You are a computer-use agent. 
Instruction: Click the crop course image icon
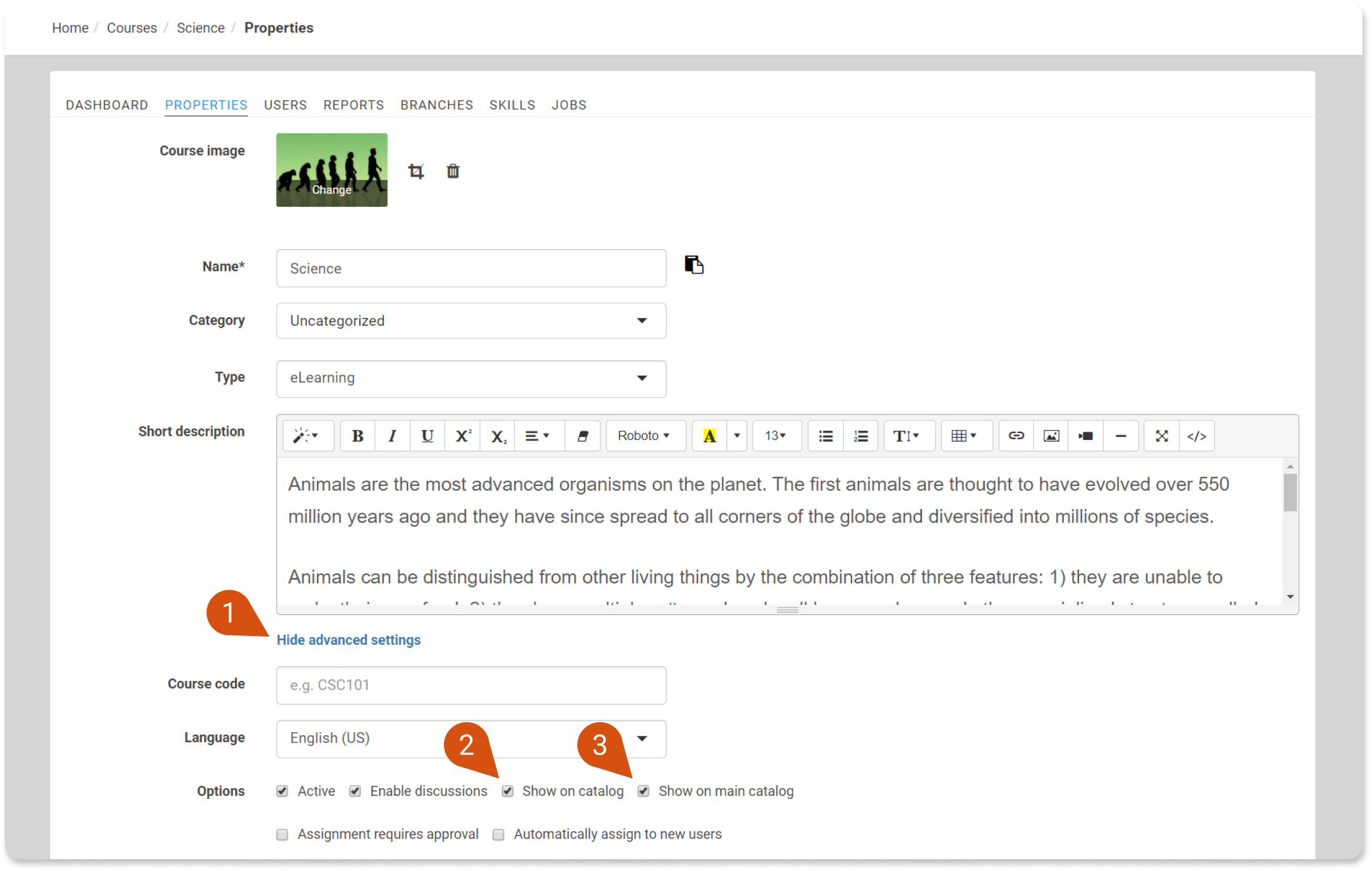416,171
